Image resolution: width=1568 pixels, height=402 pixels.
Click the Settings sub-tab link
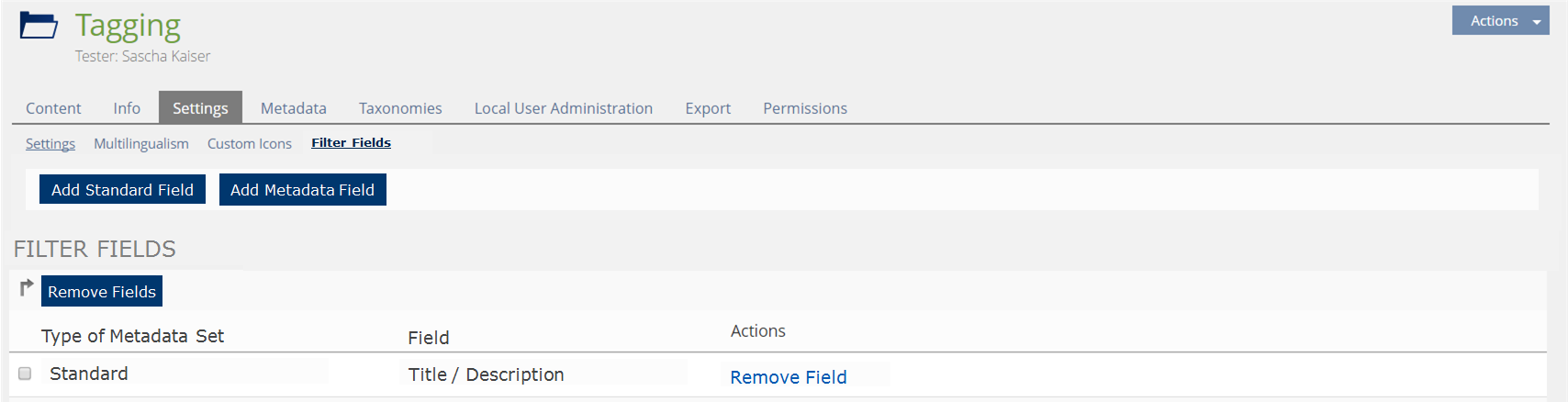pyautogui.click(x=50, y=144)
